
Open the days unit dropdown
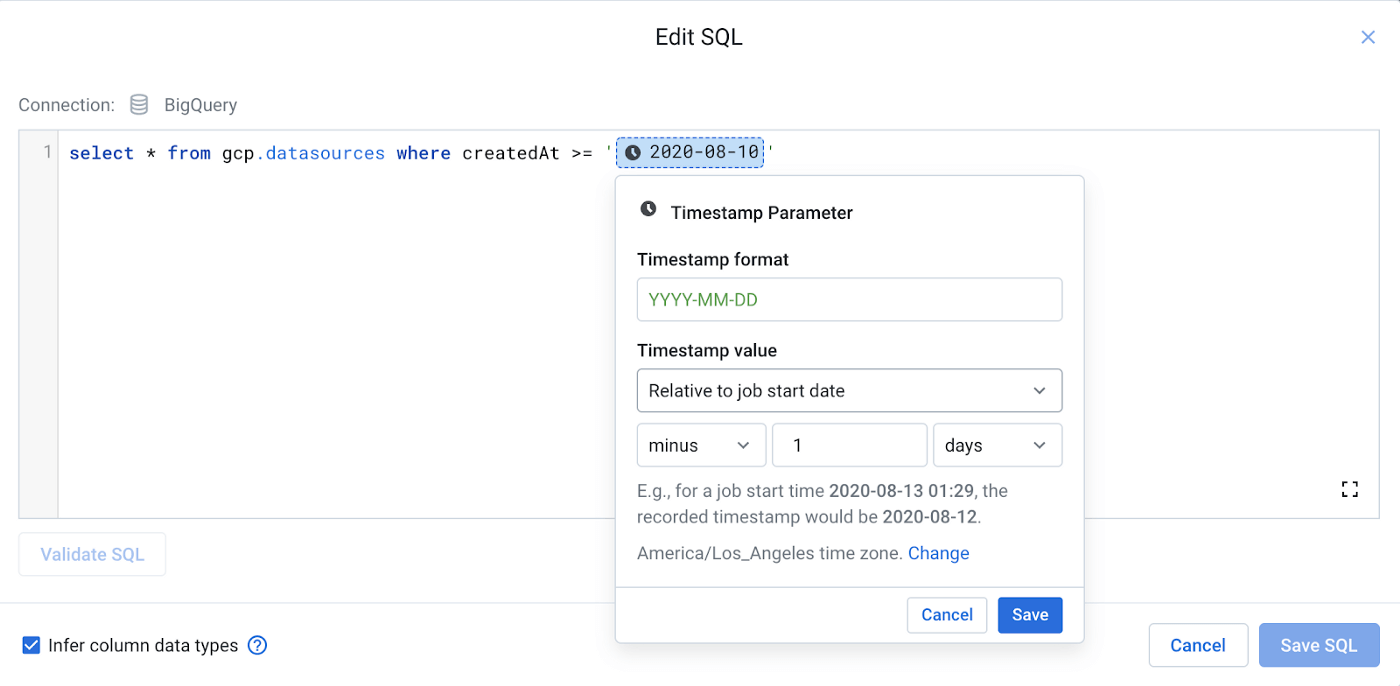997,446
